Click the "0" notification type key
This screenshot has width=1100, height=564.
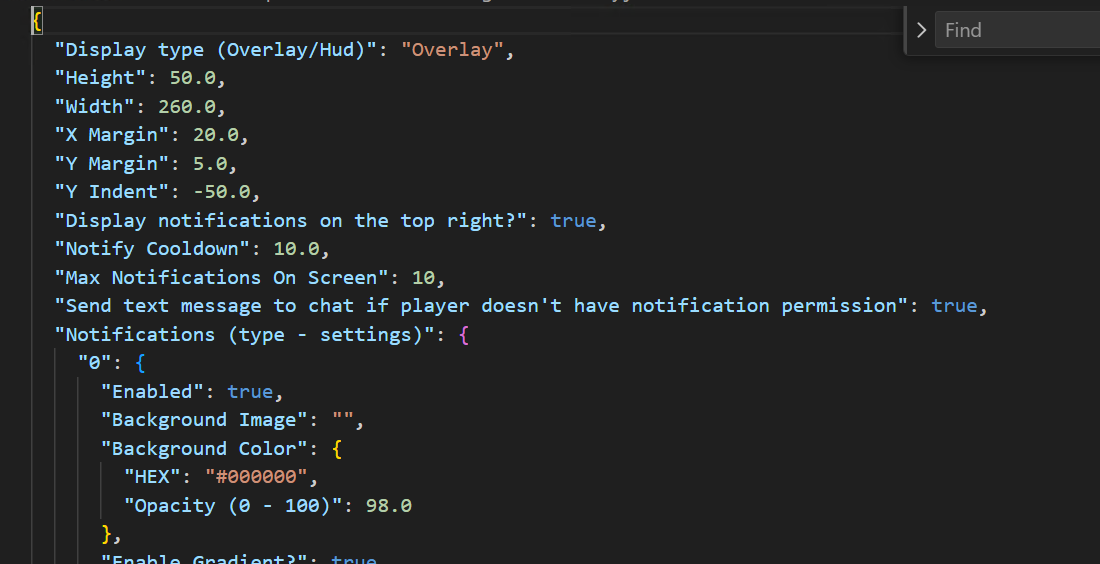coord(94,363)
